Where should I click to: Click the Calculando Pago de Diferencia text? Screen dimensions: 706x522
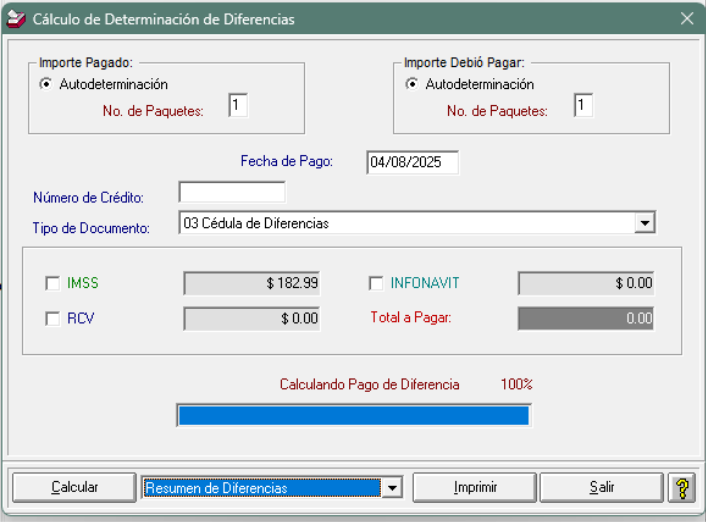[370, 384]
